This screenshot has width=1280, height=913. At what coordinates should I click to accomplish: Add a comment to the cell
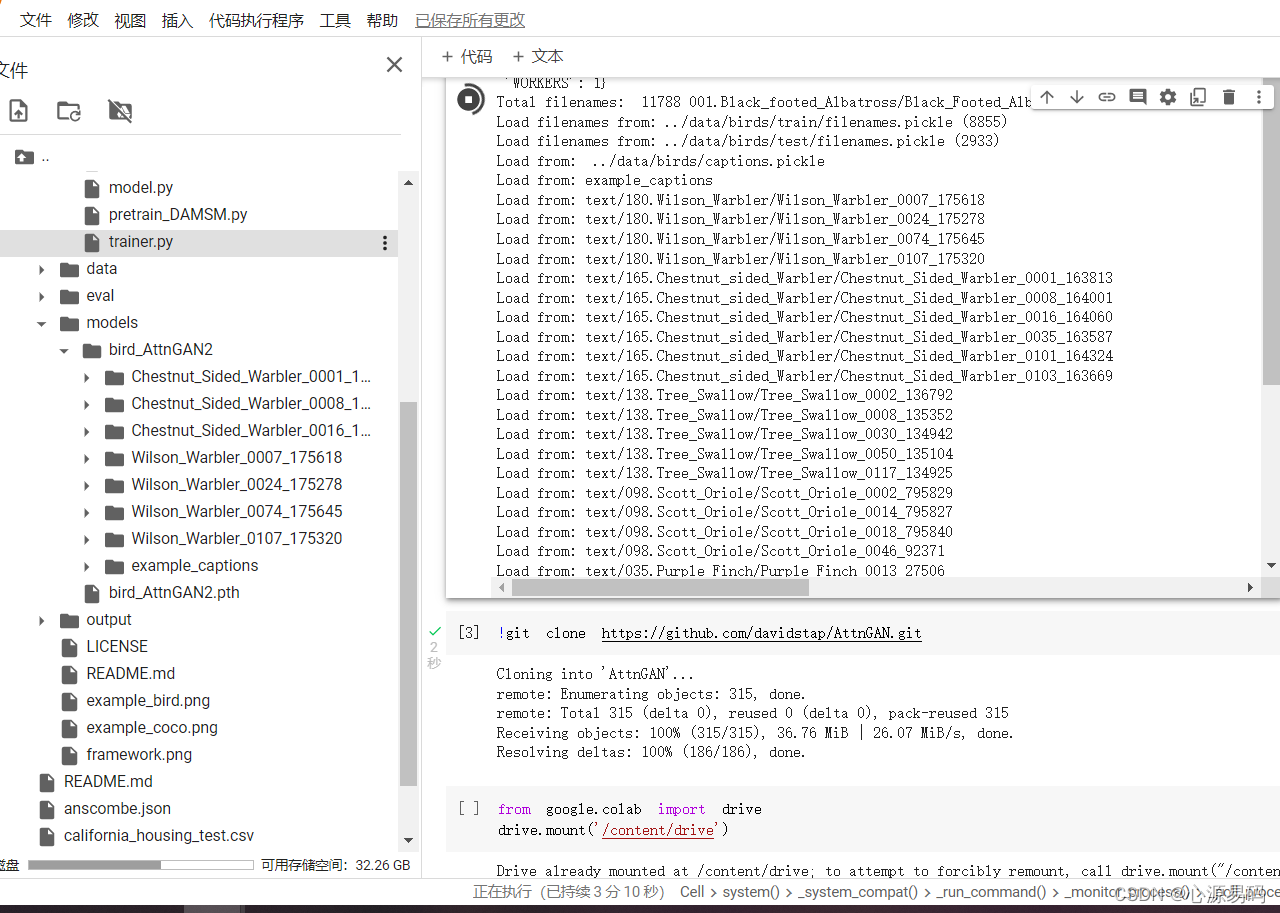pyautogui.click(x=1138, y=97)
